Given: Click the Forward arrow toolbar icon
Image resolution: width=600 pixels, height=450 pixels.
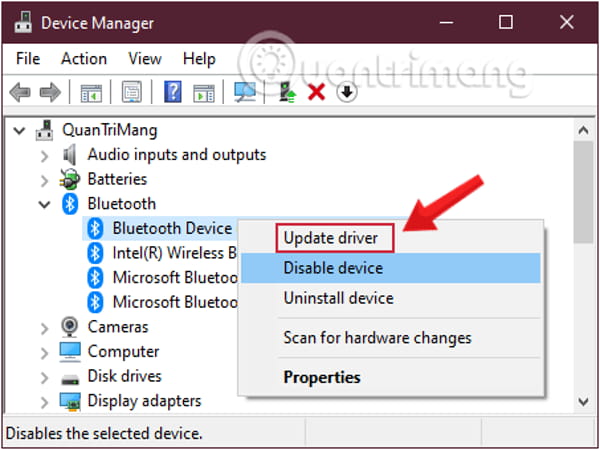Looking at the screenshot, I should [50, 92].
